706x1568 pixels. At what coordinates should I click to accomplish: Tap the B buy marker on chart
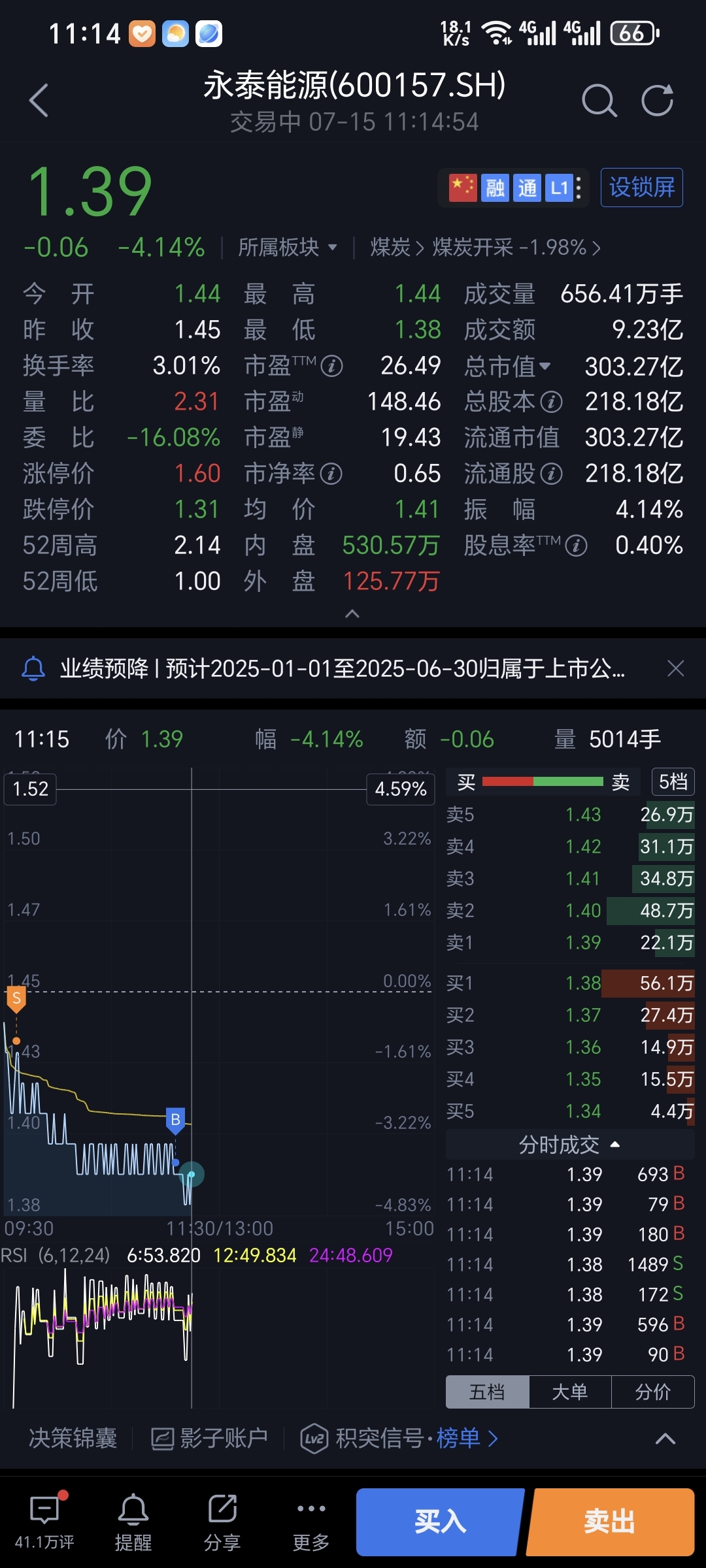[175, 1120]
